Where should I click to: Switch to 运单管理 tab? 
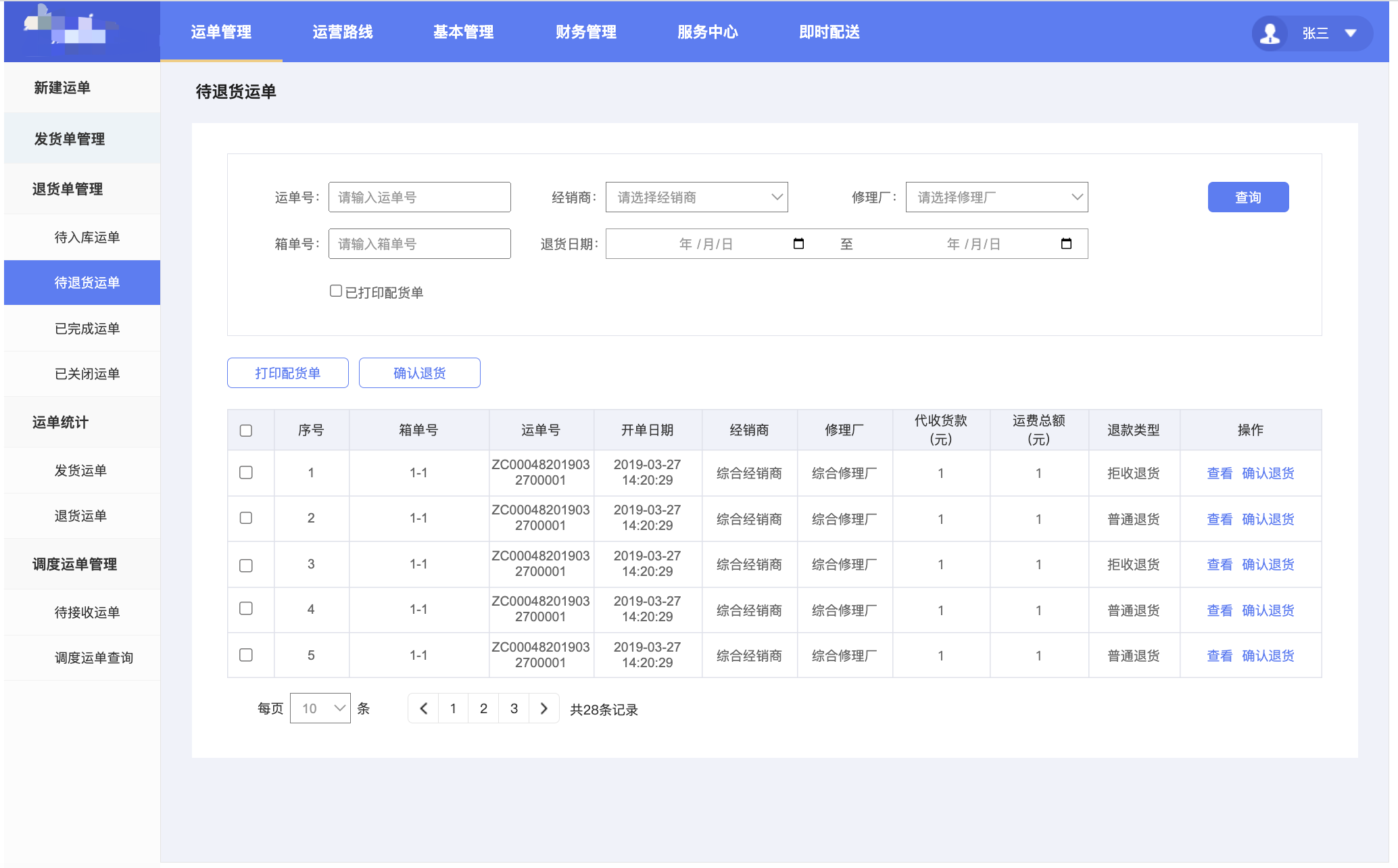pyautogui.click(x=221, y=32)
